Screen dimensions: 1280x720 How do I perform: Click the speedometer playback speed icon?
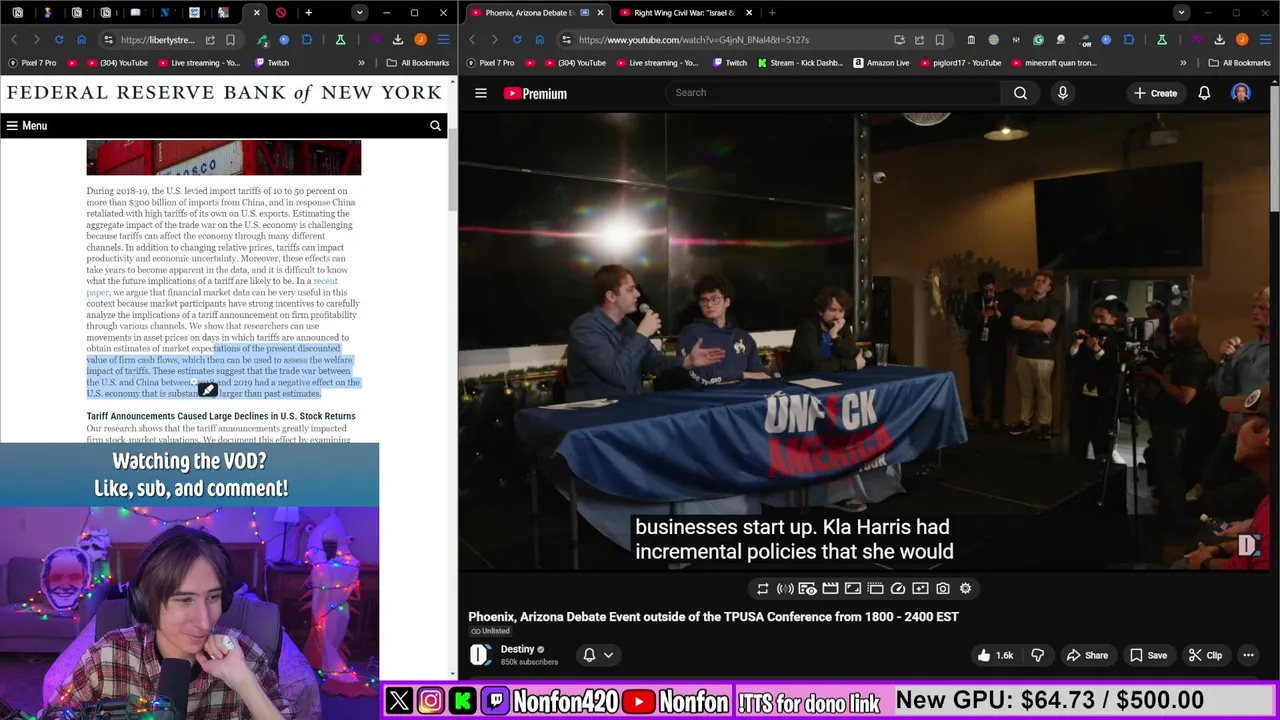(x=897, y=589)
